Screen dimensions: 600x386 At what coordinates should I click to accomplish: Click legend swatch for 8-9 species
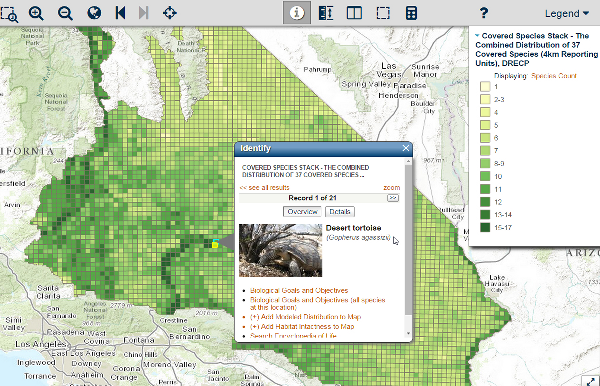pos(485,163)
